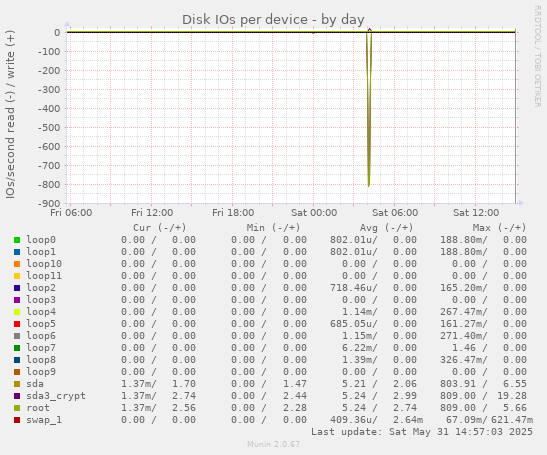This screenshot has width=547, height=455.
Task: Click the root legend color swatch
Action: pos(17,408)
